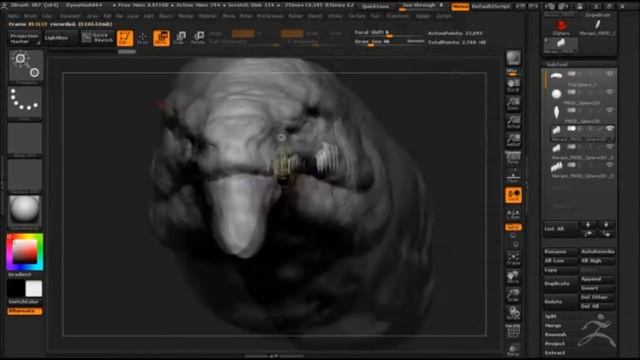Image resolution: width=640 pixels, height=360 pixels.
Task: Toggle eye icon of fifth subtool row
Action: [609, 147]
